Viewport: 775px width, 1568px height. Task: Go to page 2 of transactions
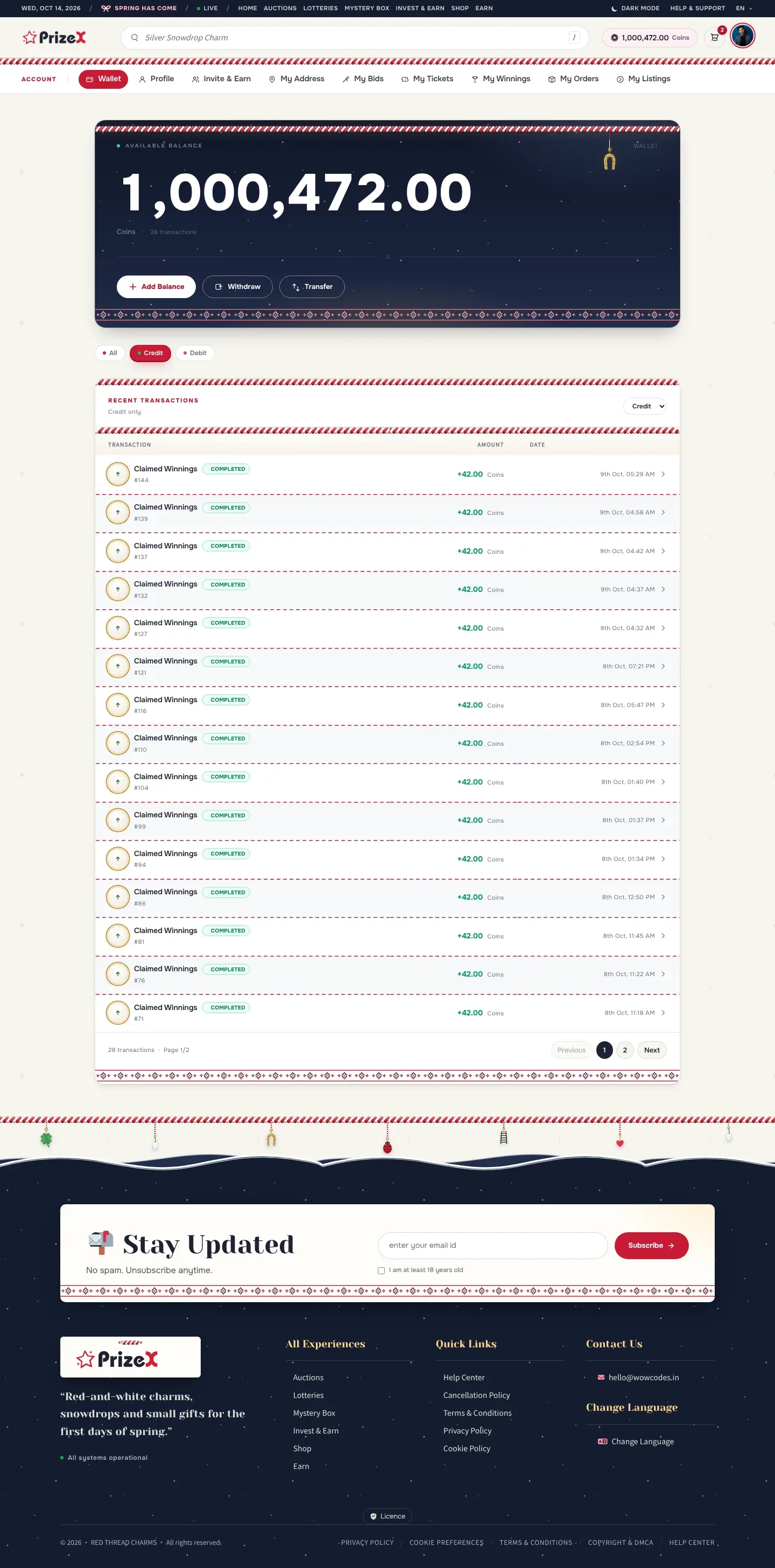click(625, 1050)
